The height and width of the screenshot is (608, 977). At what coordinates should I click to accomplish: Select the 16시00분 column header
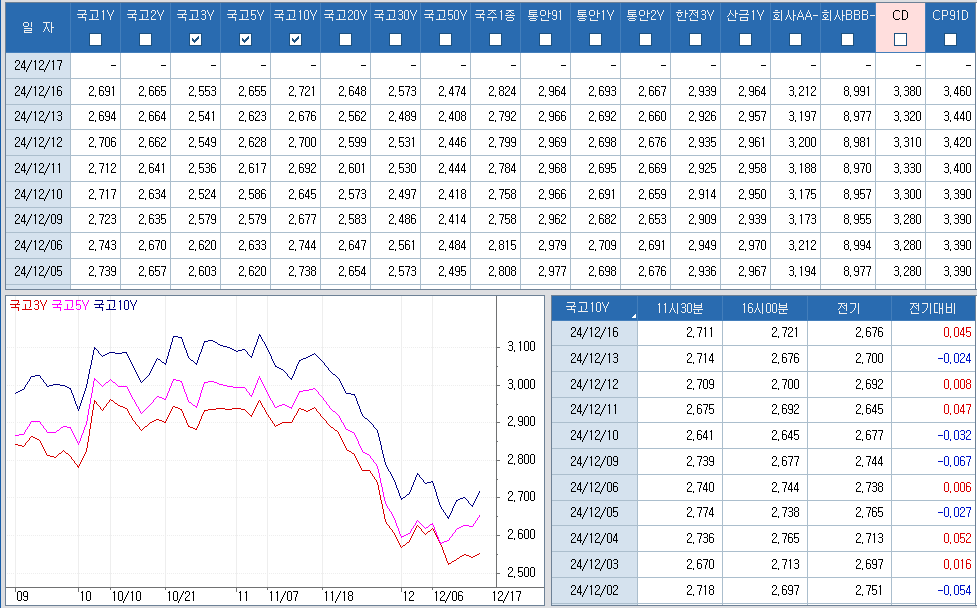coord(764,308)
